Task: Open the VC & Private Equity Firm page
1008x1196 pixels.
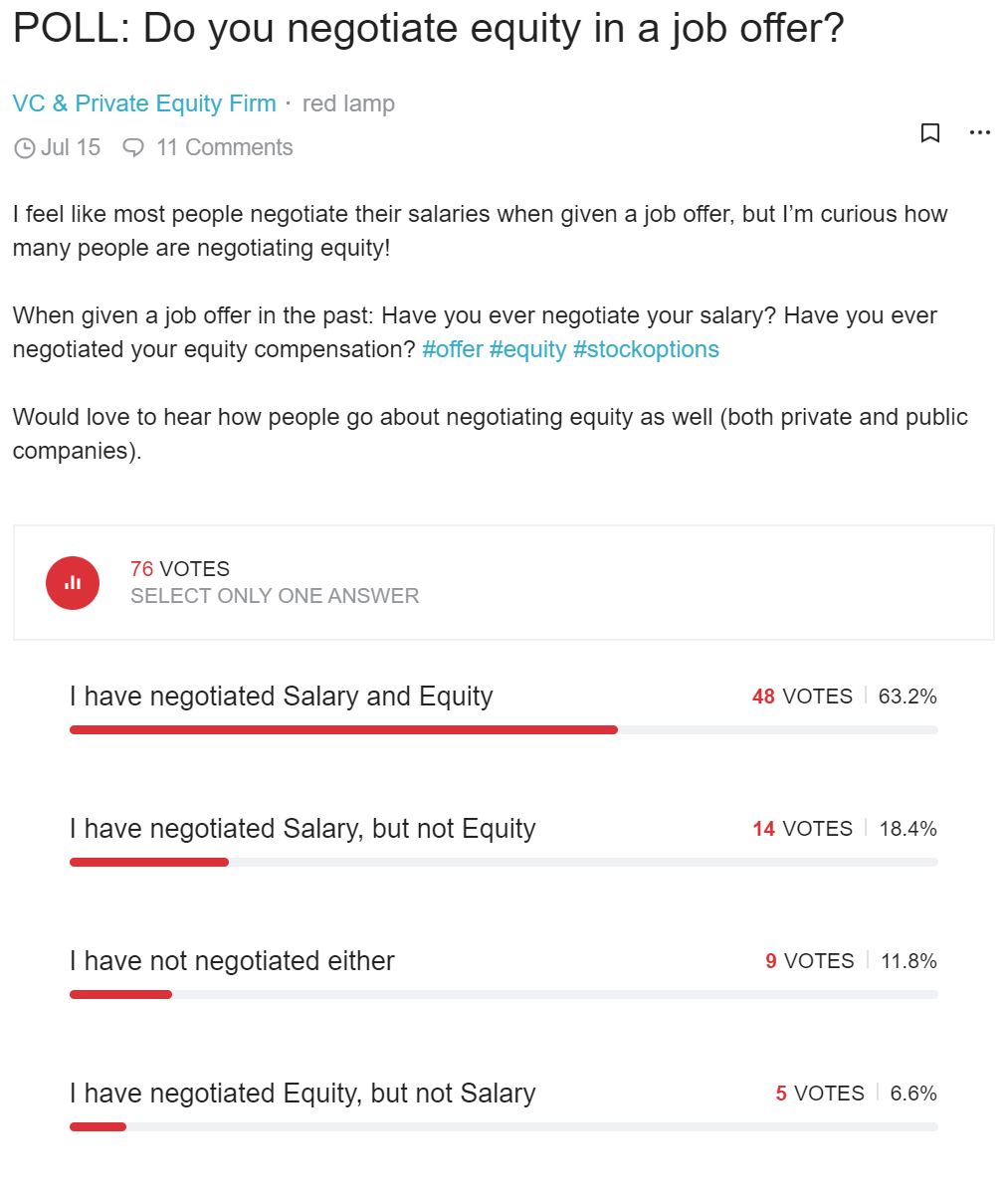Action: point(144,102)
